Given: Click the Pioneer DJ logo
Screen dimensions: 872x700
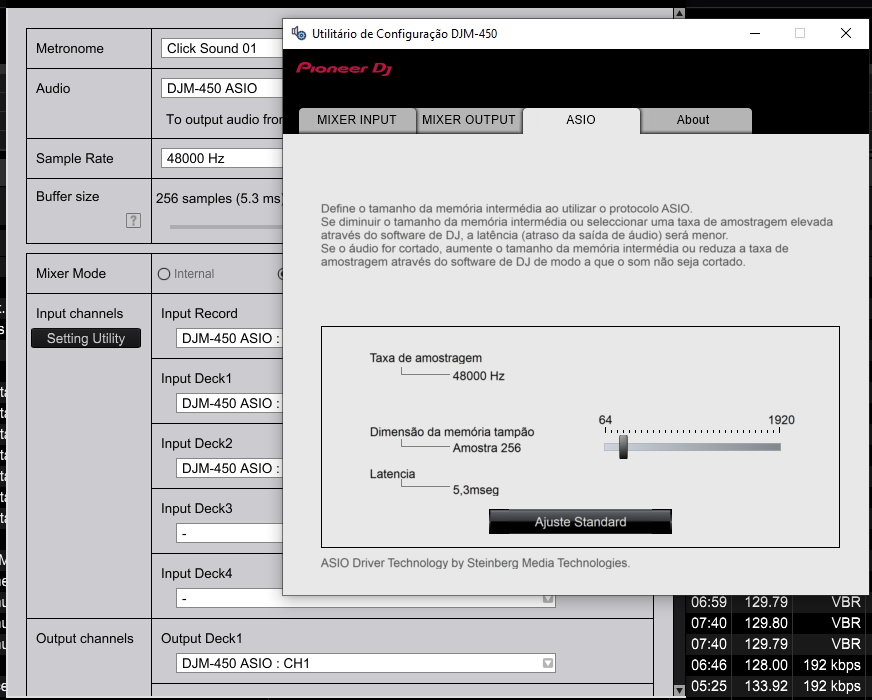Looking at the screenshot, I should point(344,69).
